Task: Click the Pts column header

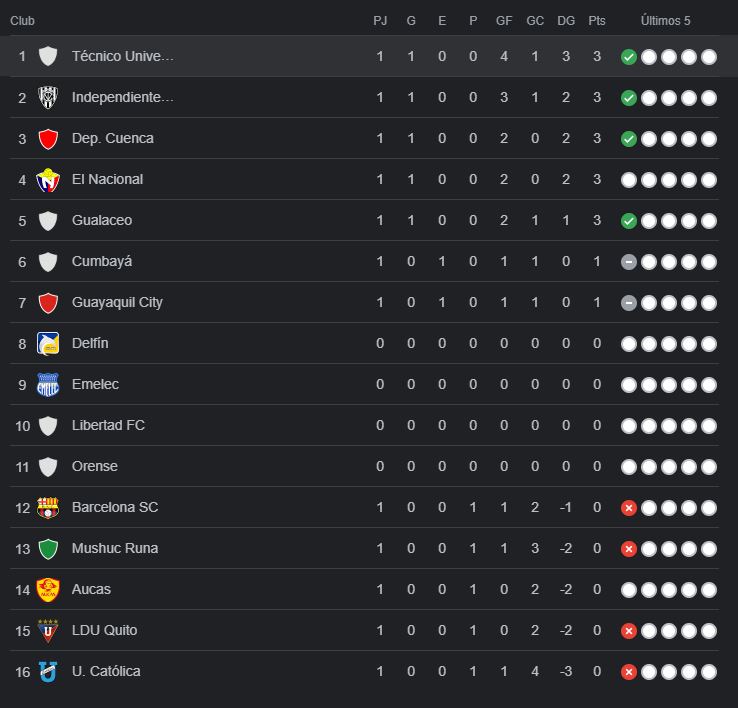Action: pyautogui.click(x=597, y=20)
